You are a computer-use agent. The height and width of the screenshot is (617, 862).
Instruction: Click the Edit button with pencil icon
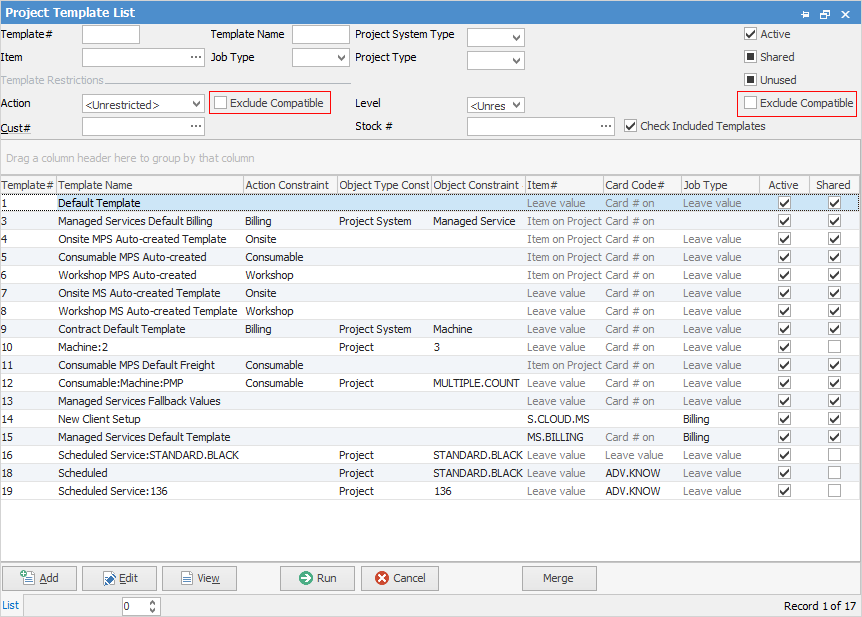pos(119,578)
